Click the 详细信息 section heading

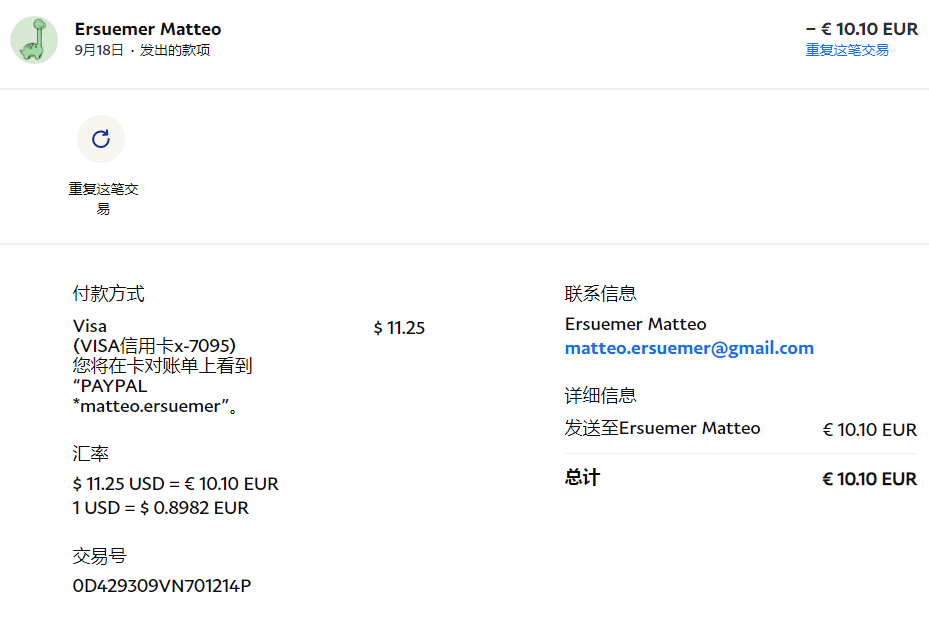[601, 396]
